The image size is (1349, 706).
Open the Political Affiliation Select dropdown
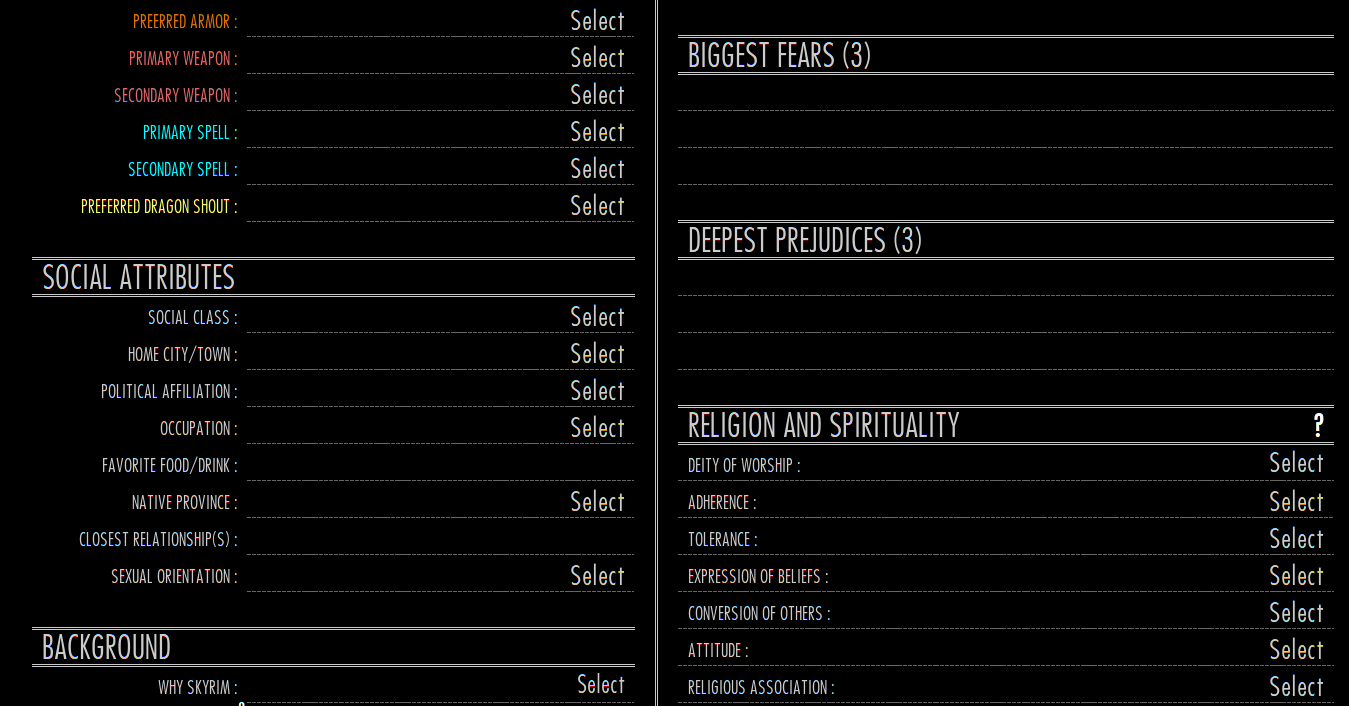[597, 391]
